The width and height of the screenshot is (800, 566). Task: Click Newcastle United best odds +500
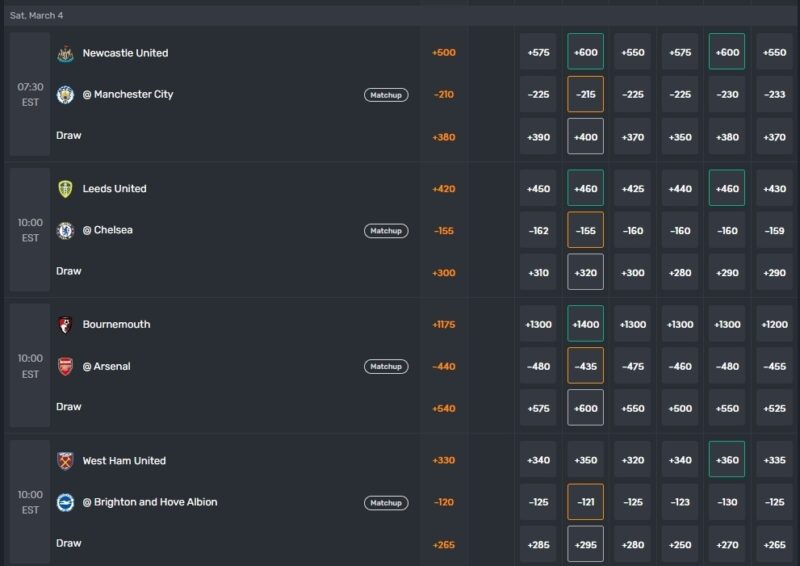point(443,53)
